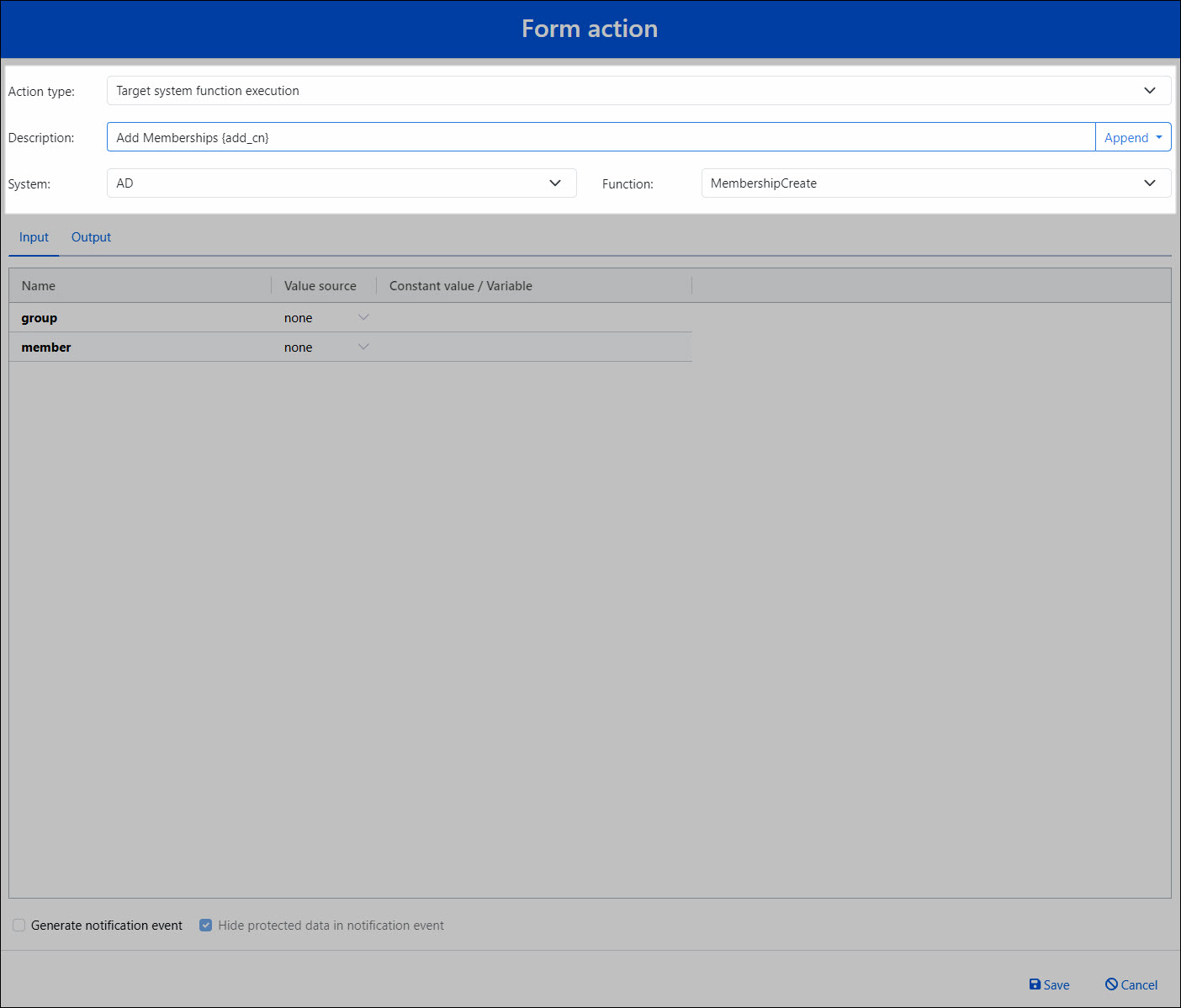The width and height of the screenshot is (1181, 1008).
Task: Click the constant value cell for member
Action: click(533, 347)
